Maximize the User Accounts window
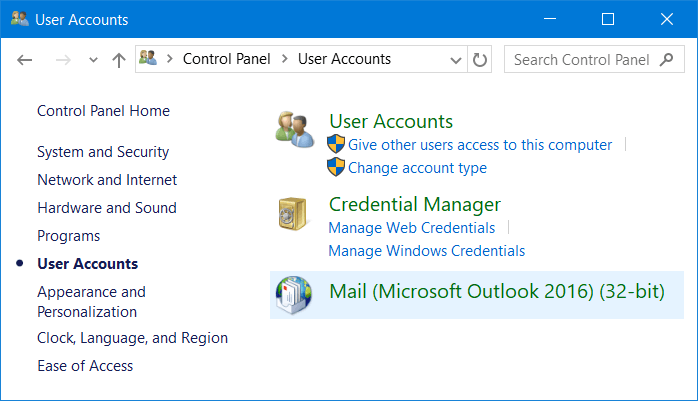This screenshot has width=698, height=401. coord(608,19)
